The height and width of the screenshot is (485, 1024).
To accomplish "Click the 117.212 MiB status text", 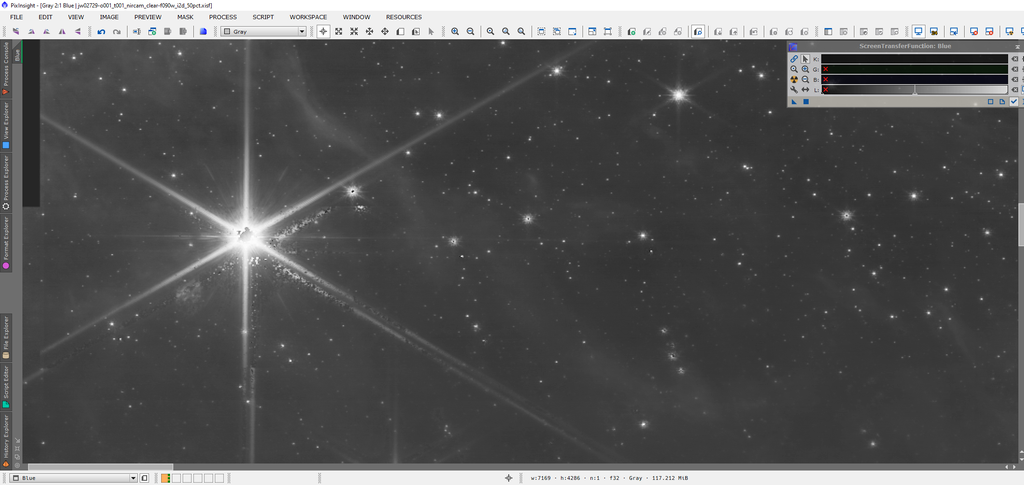I will (671, 478).
